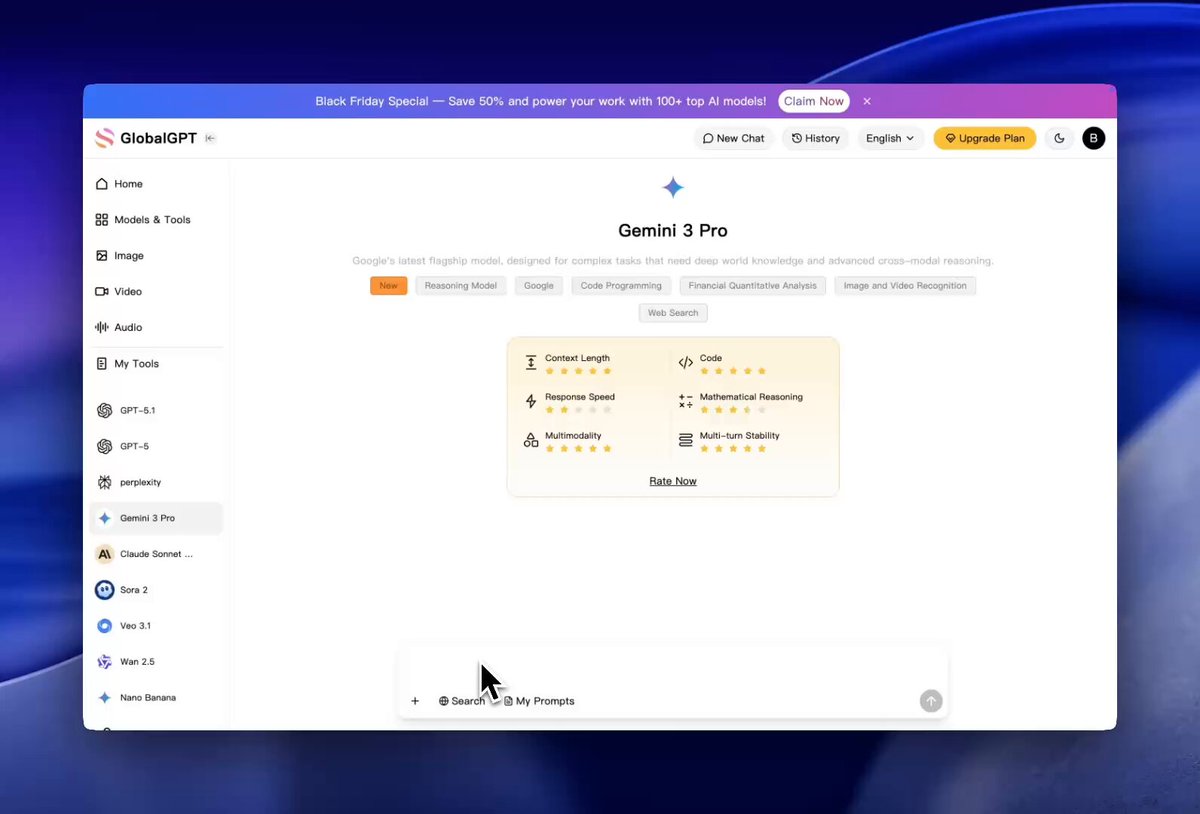Image resolution: width=1200 pixels, height=814 pixels.
Task: Click the Image picture icon
Action: point(101,256)
